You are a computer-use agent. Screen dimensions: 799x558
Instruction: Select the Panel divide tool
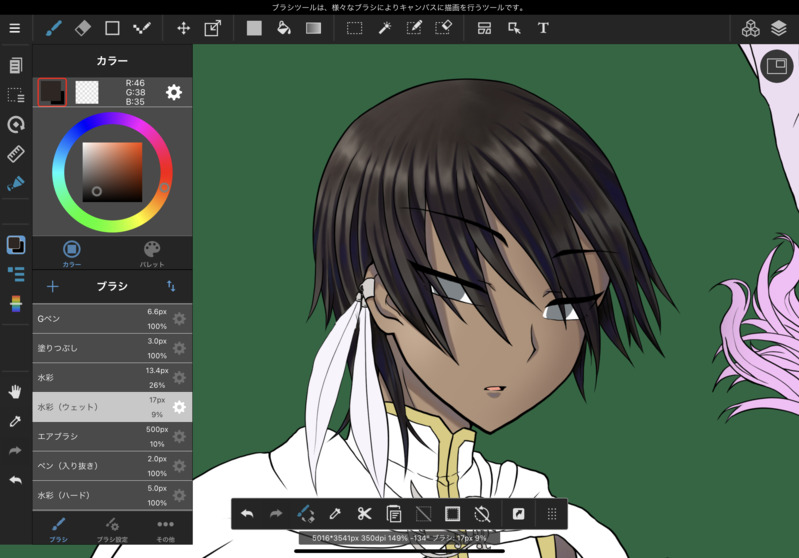[484, 28]
